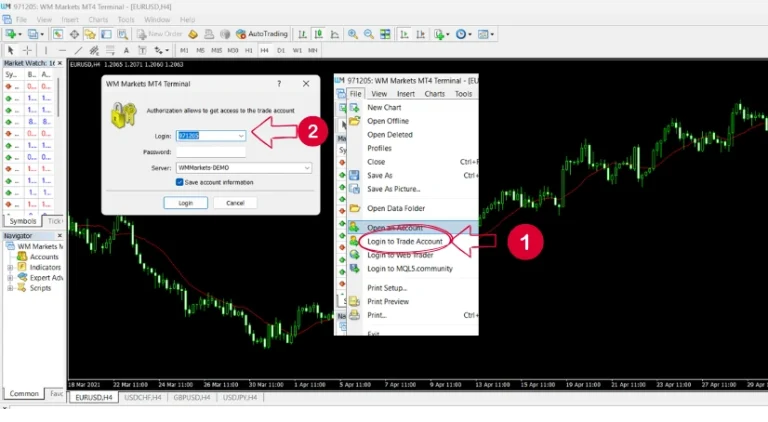
Task: Choose Save As Picture menu entry
Action: (394, 189)
